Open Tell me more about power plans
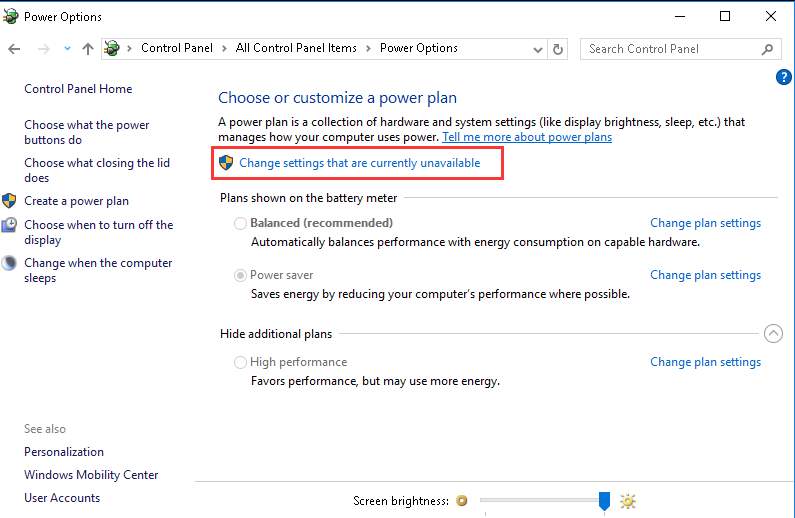 pyautogui.click(x=527, y=137)
